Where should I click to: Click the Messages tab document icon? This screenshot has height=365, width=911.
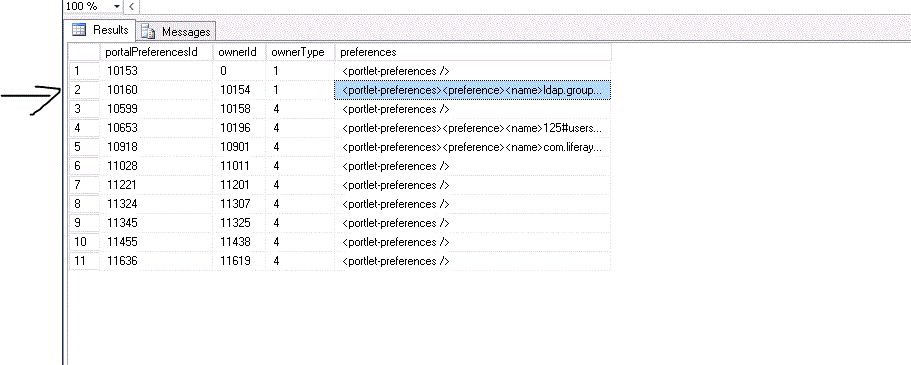coord(148,31)
